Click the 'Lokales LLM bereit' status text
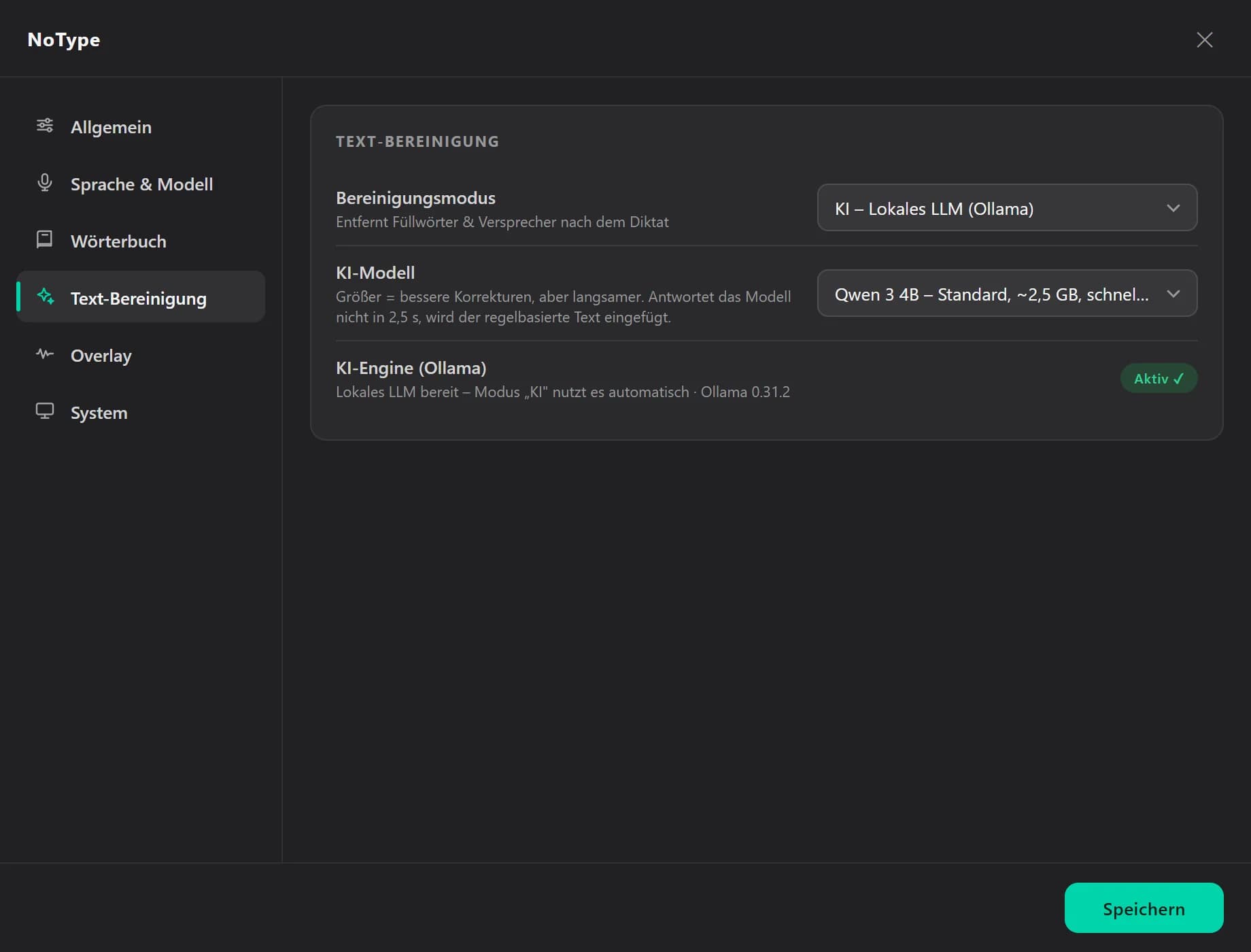 tap(563, 392)
